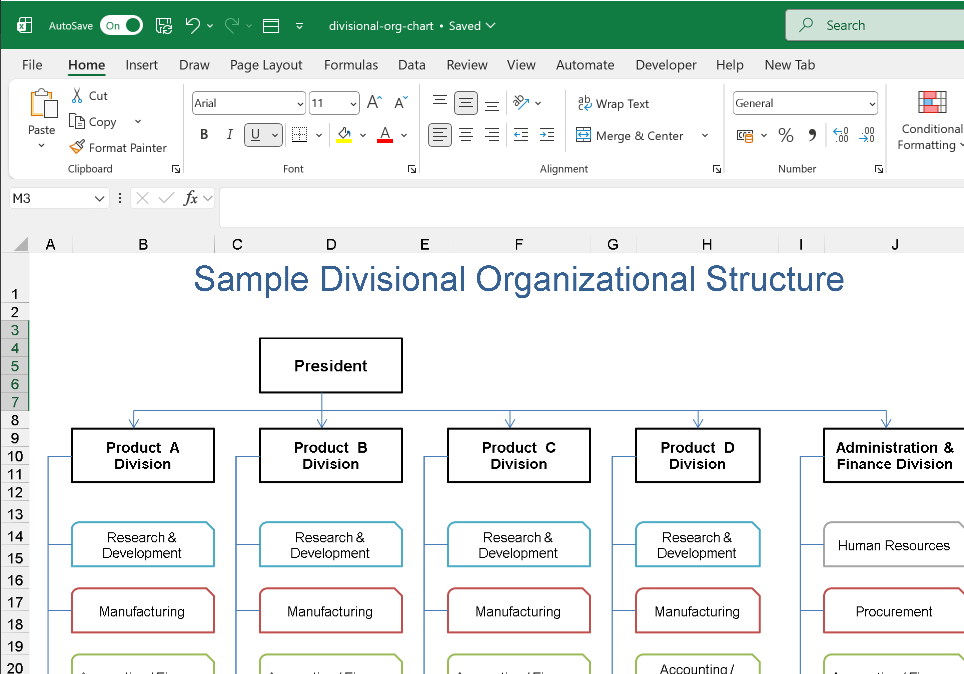Toggle off AutoSave switch
964x674 pixels.
tap(120, 25)
